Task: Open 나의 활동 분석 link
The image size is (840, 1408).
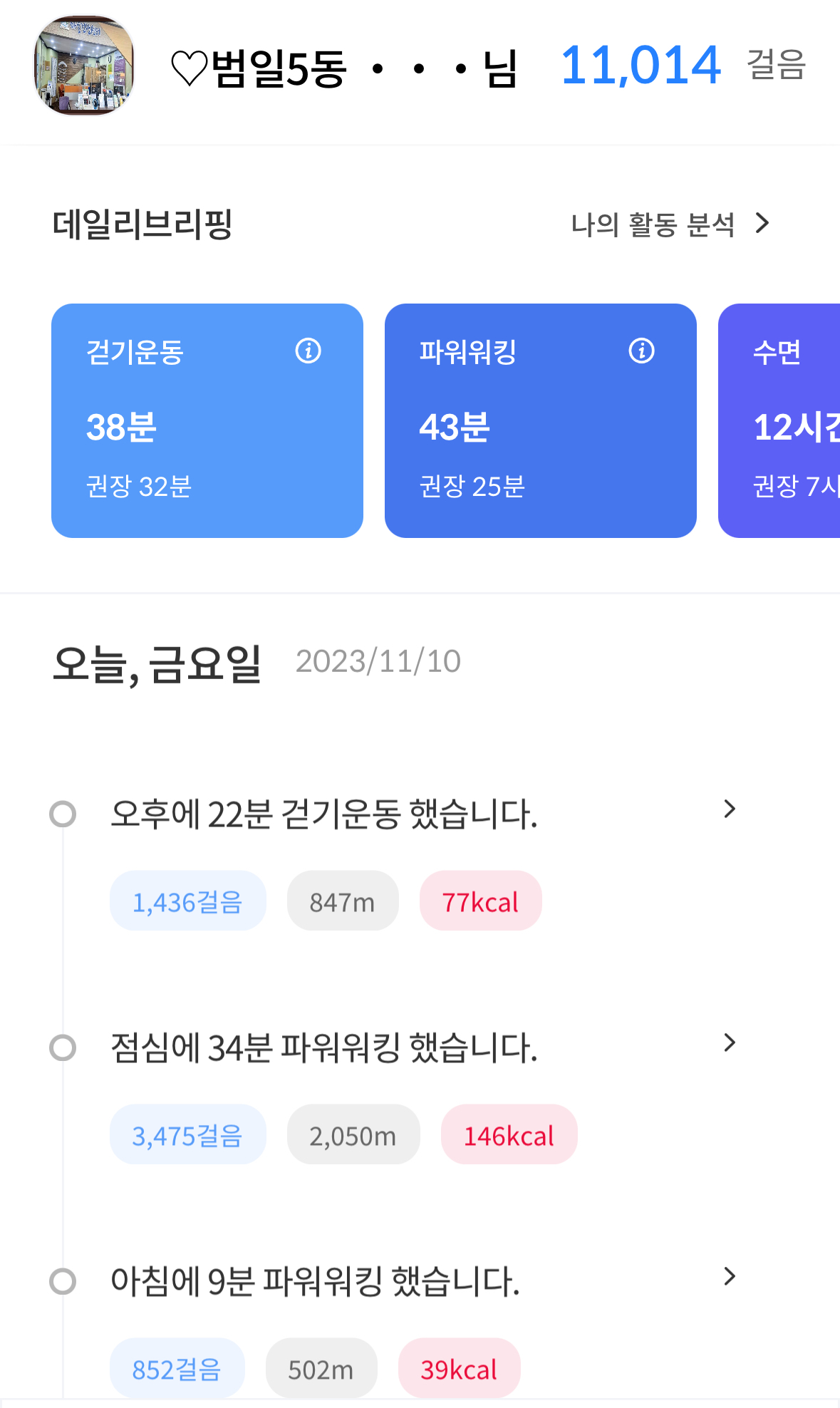Action: click(x=653, y=224)
